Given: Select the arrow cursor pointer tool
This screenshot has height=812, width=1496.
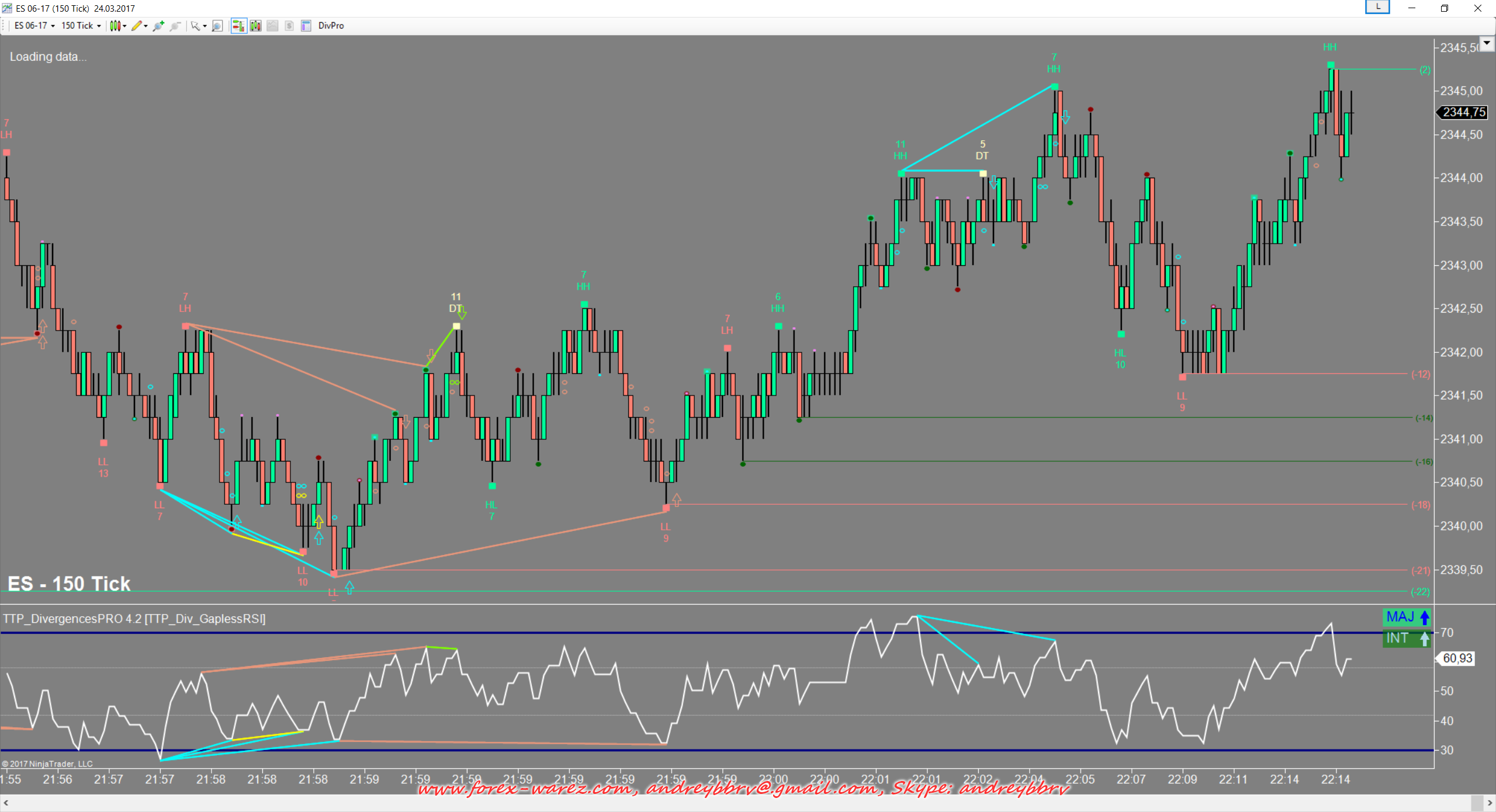Looking at the screenshot, I should [x=195, y=26].
